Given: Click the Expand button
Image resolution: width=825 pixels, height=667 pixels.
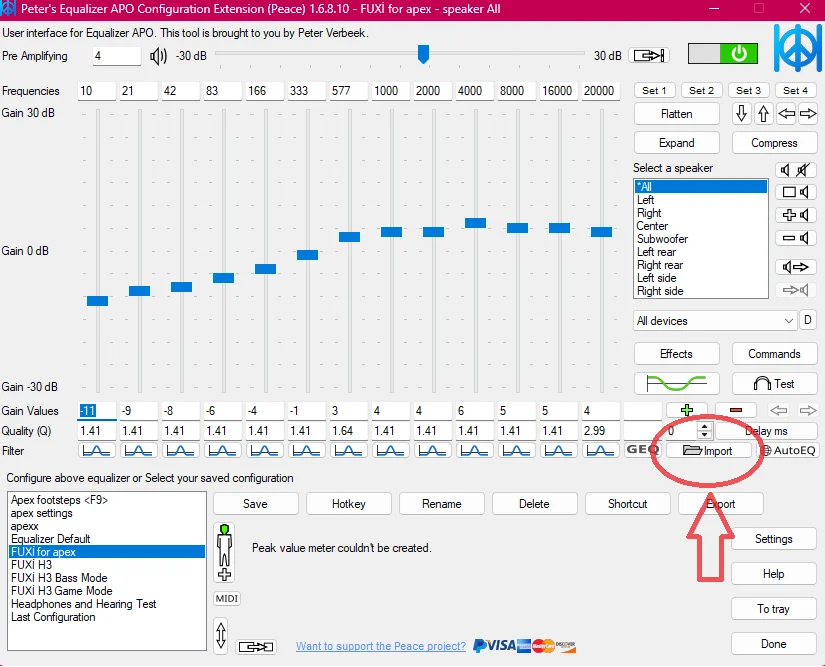Looking at the screenshot, I should (677, 143).
